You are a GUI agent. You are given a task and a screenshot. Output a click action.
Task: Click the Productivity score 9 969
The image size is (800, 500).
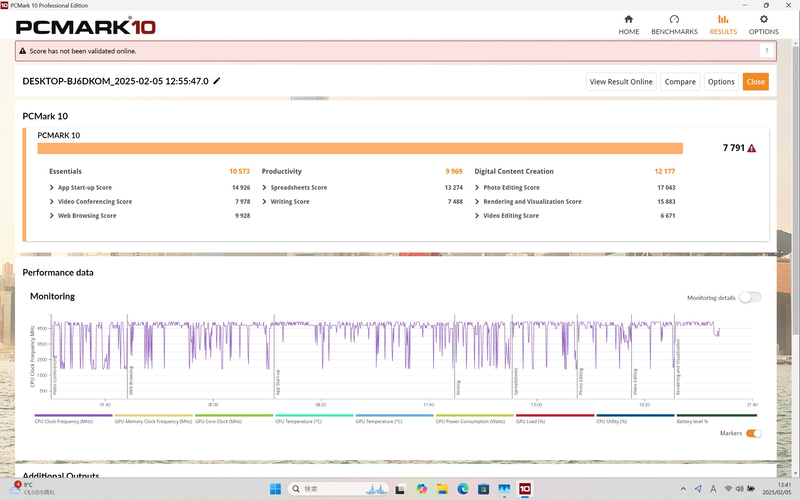pyautogui.click(x=454, y=171)
